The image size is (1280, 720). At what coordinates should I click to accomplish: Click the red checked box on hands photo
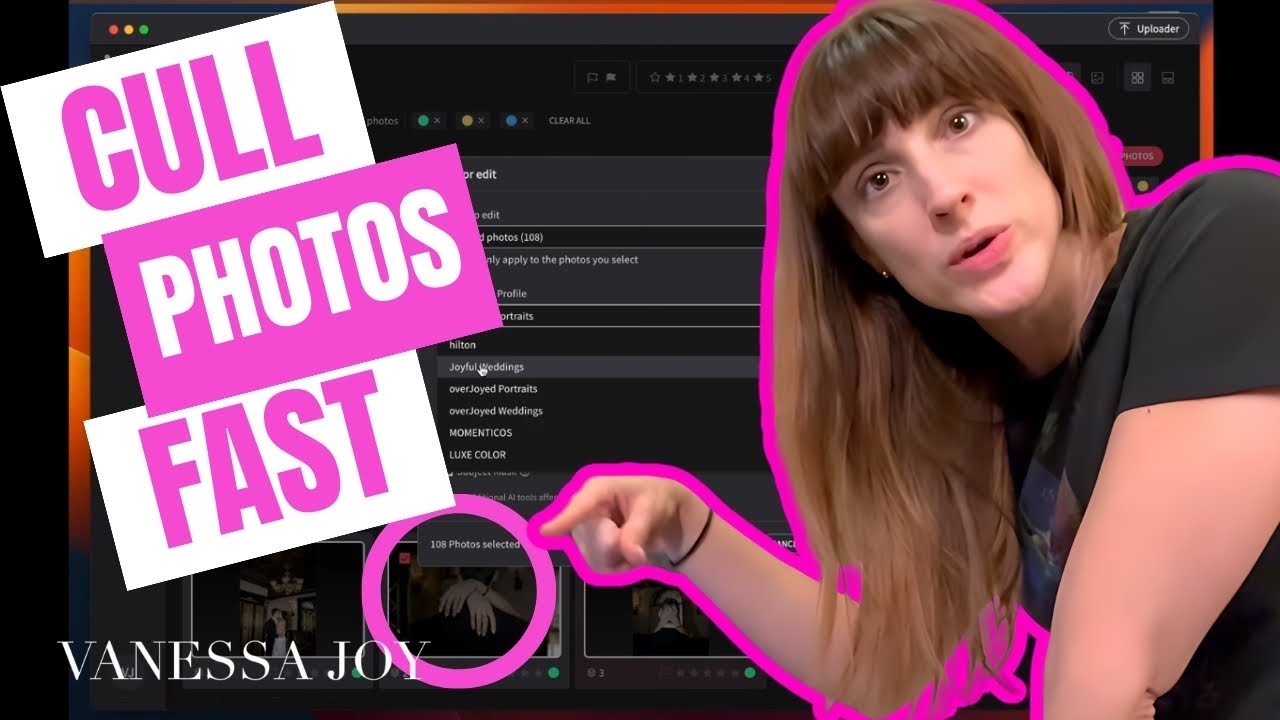[404, 558]
